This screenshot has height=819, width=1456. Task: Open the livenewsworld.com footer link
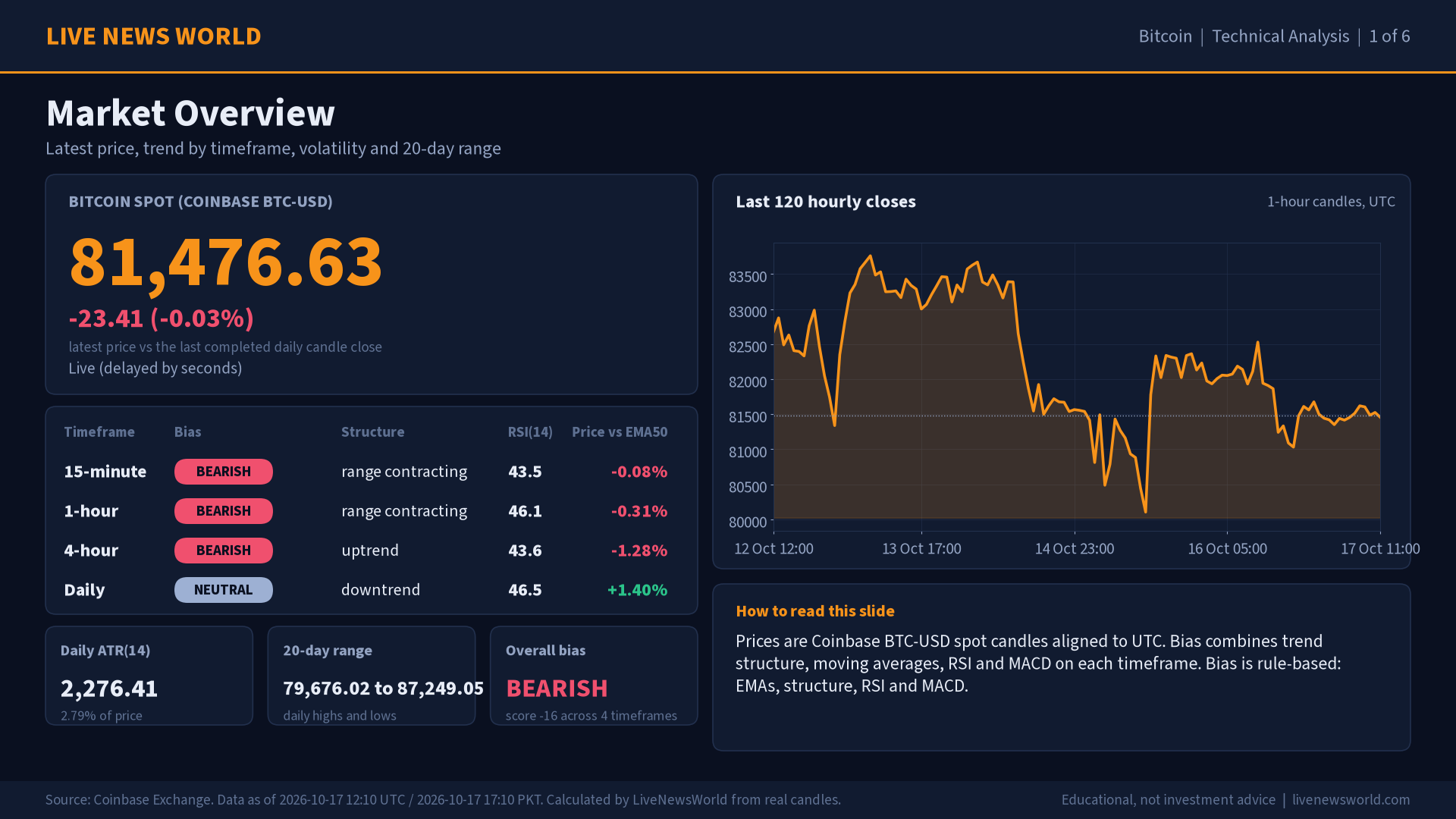1351,800
